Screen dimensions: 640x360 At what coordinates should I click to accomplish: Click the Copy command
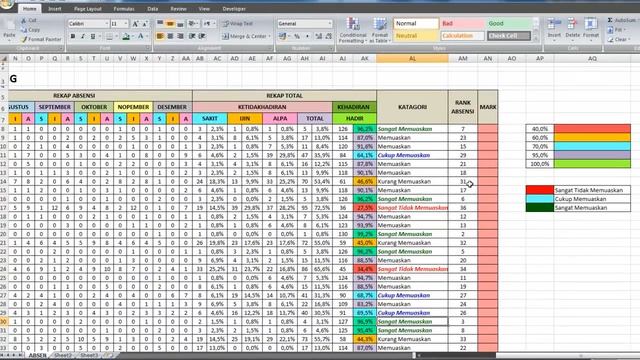[x=30, y=30]
